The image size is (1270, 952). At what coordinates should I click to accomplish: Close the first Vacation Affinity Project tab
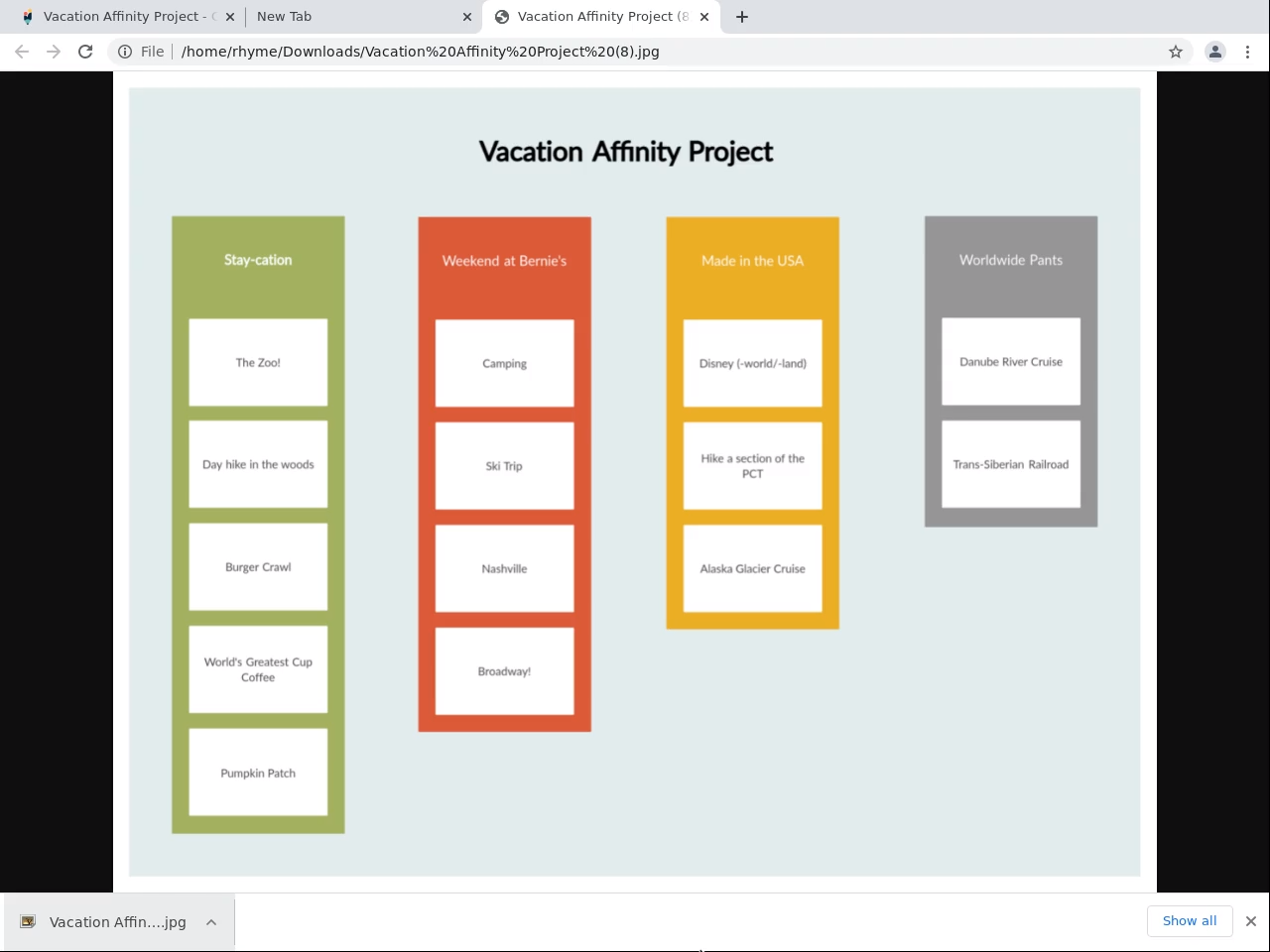pos(230,17)
